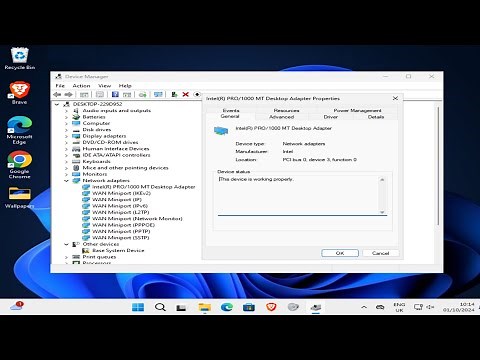480x360 pixels.
Task: Open the Windows Start button on taskbar
Action: tap(138, 307)
